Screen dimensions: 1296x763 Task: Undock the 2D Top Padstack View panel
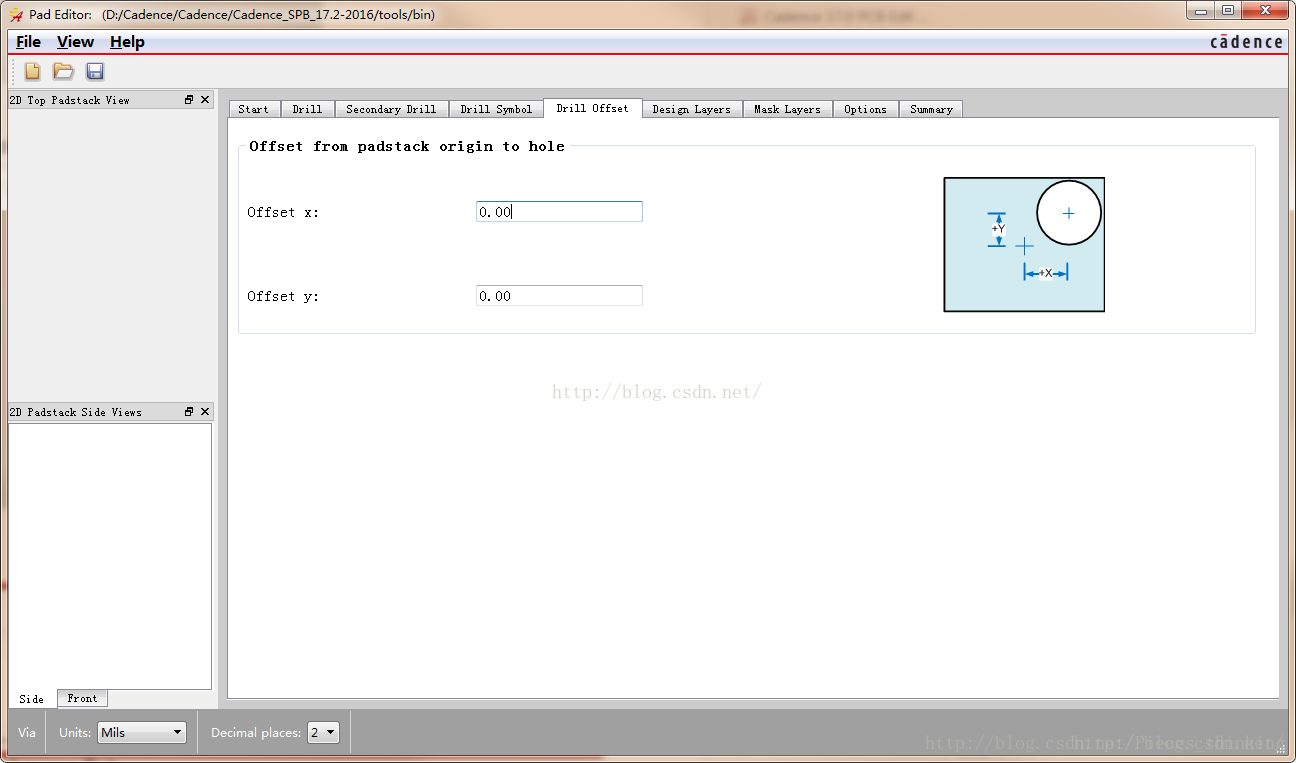[189, 100]
